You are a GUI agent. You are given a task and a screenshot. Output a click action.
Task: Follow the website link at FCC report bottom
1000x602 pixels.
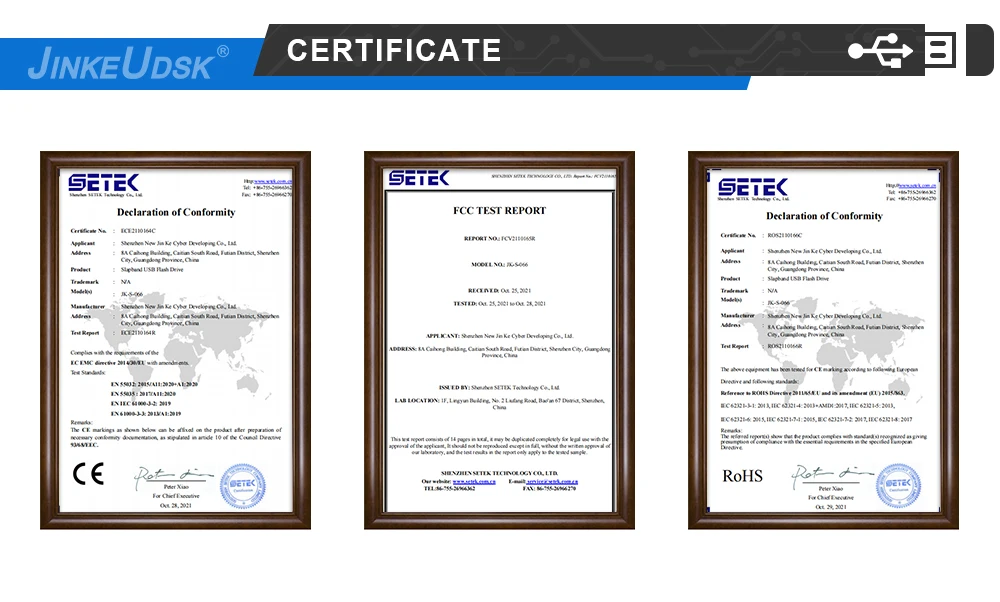(474, 481)
